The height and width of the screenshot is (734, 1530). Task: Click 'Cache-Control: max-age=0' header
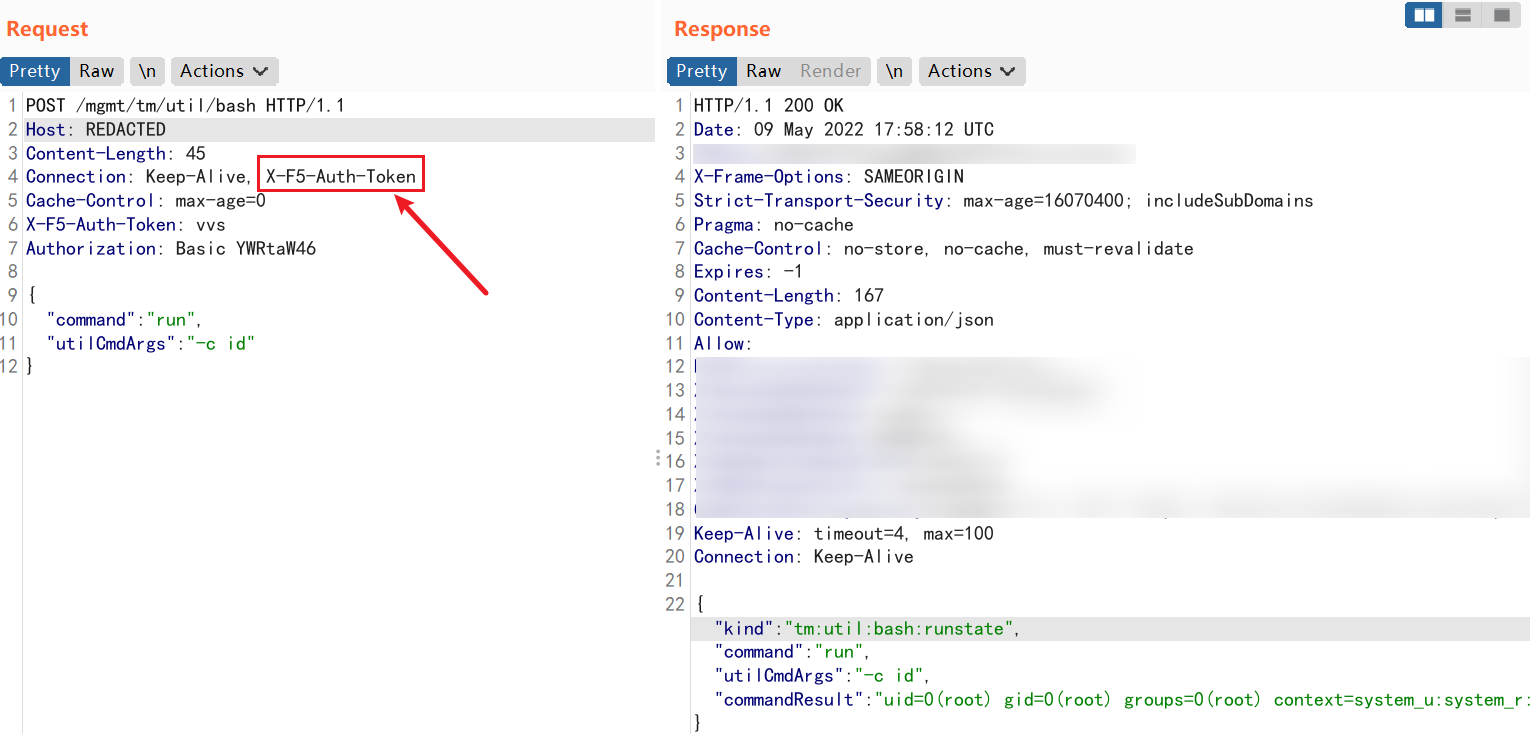146,200
